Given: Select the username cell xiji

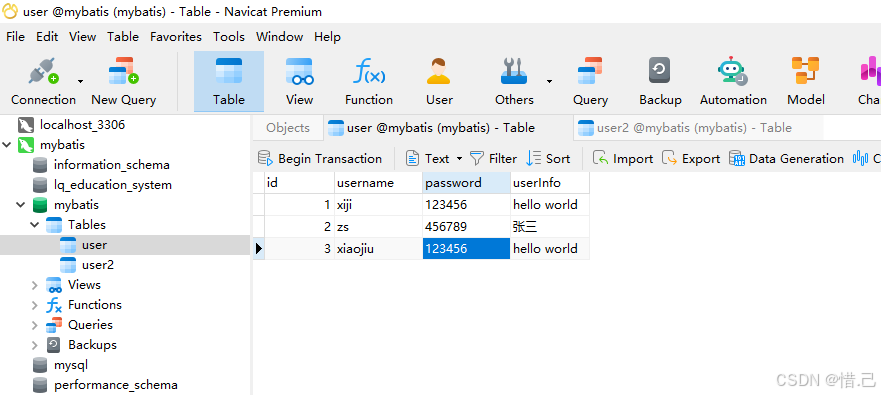Looking at the screenshot, I should [378, 205].
